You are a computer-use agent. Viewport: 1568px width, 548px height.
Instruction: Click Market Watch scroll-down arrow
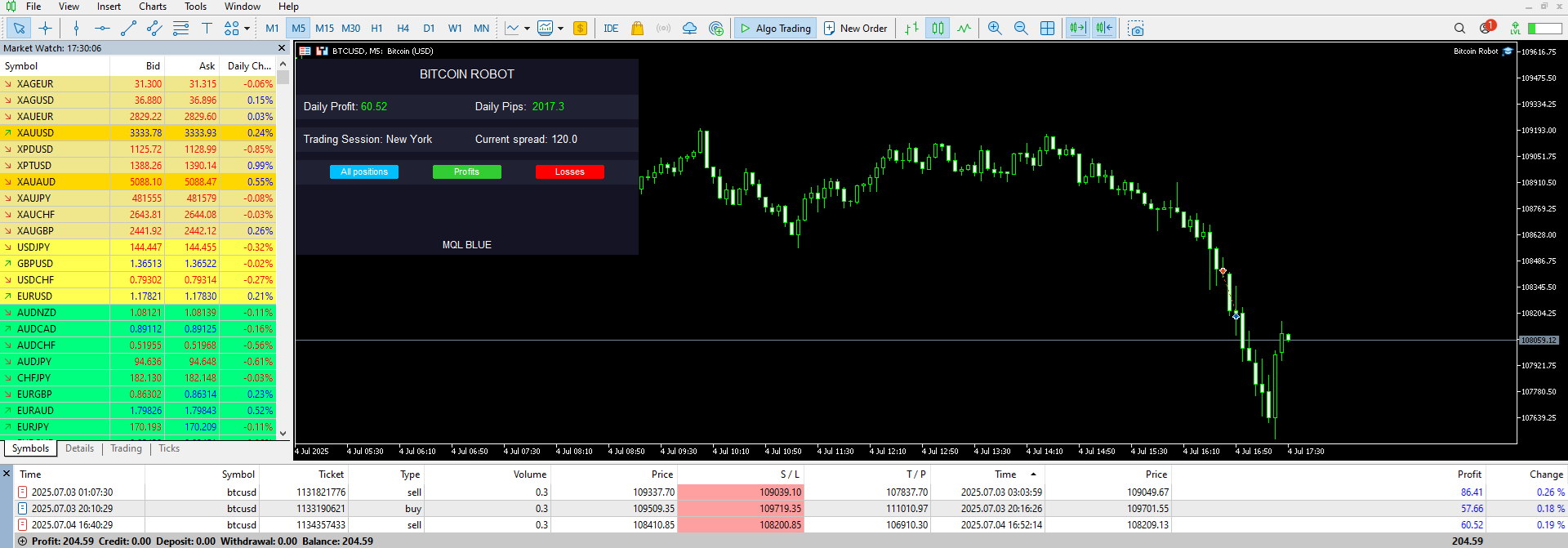coord(283,434)
